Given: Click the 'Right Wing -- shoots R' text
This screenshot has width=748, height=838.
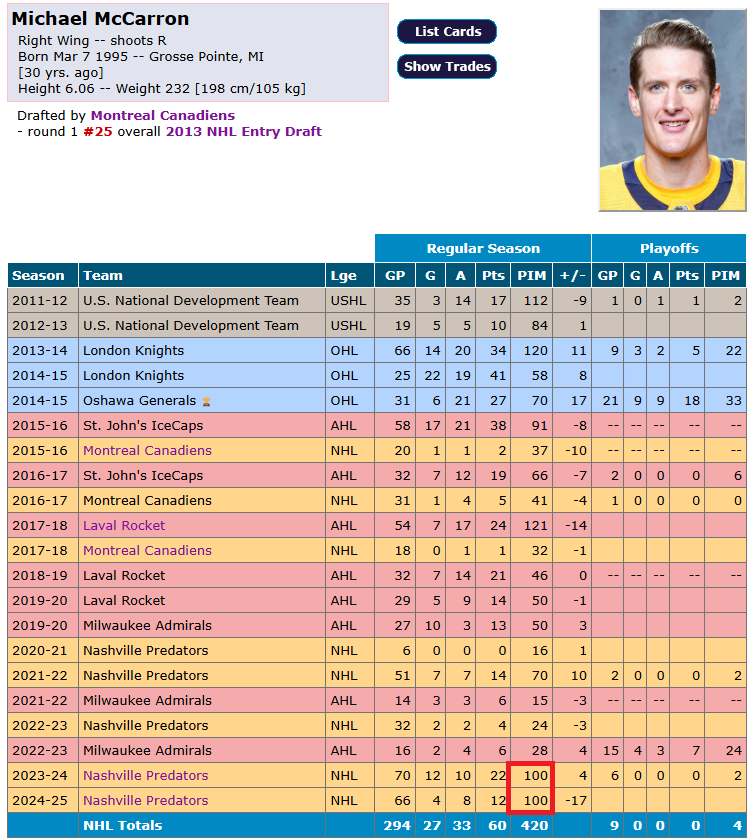Looking at the screenshot, I should 92,41.
